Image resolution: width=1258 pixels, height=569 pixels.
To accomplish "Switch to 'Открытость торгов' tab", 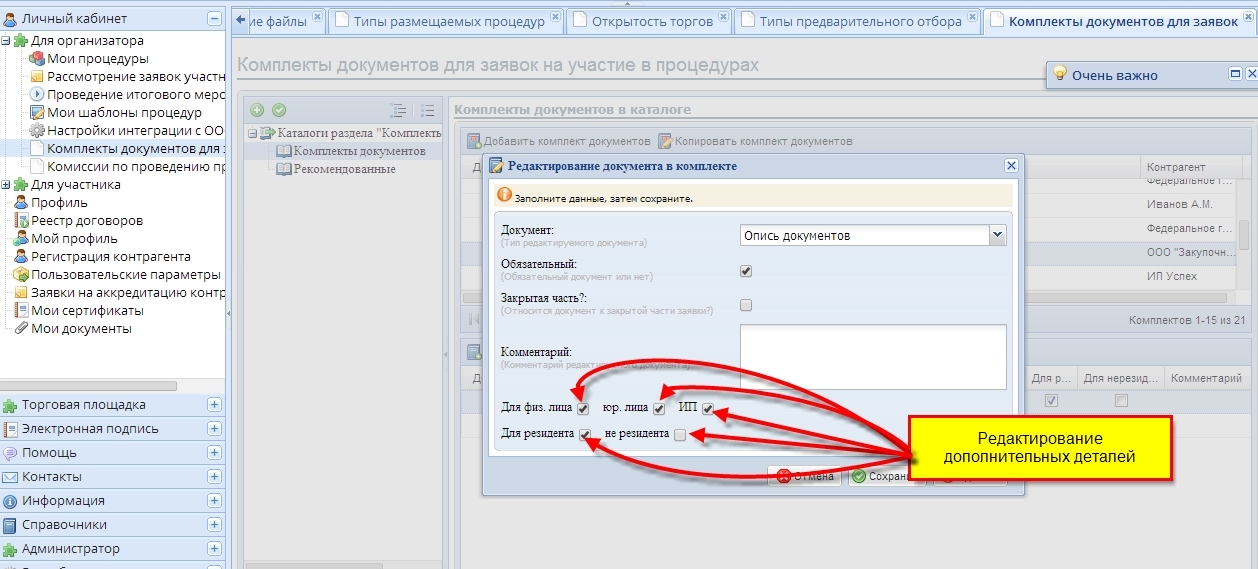I will coord(652,21).
